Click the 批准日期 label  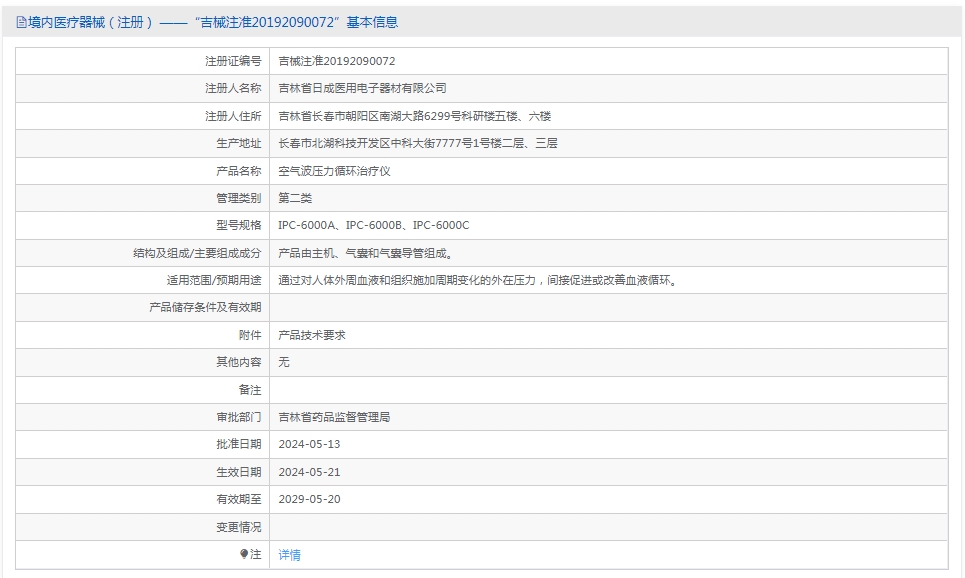[239, 444]
